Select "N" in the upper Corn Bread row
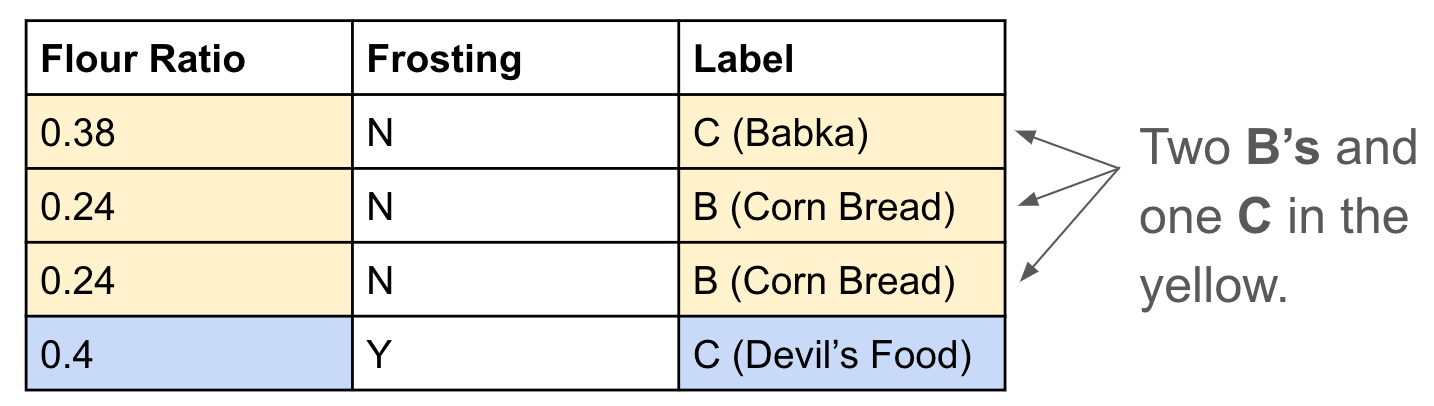Screen dimensions: 1434x406 point(380,206)
